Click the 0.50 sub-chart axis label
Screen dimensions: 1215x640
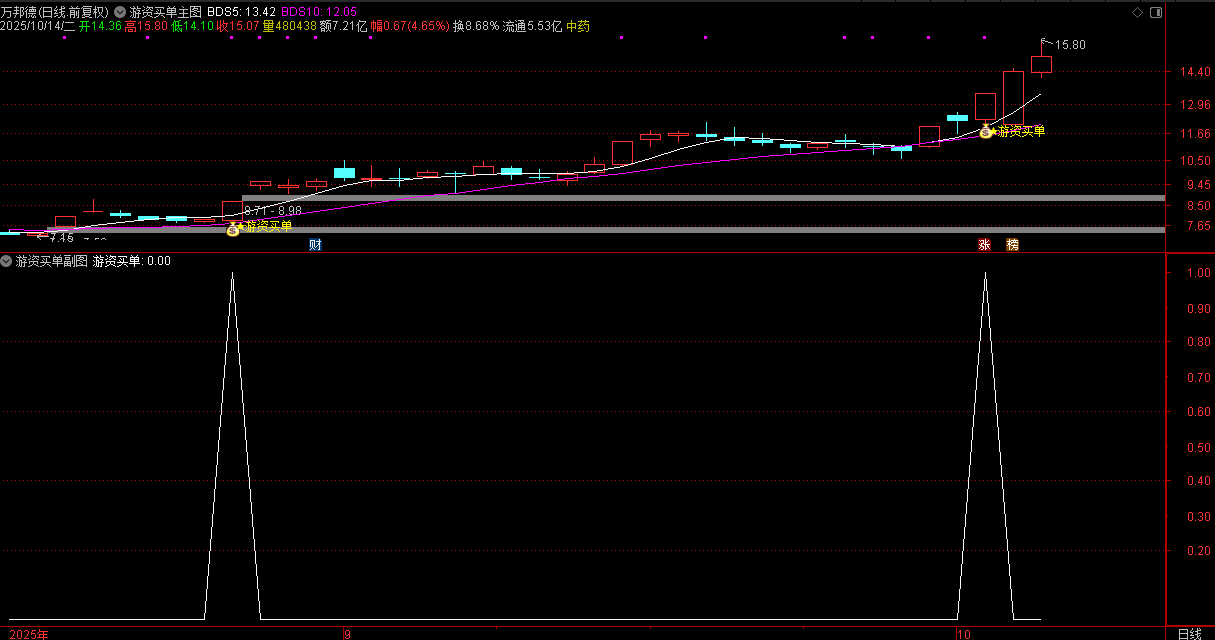(x=1197, y=447)
